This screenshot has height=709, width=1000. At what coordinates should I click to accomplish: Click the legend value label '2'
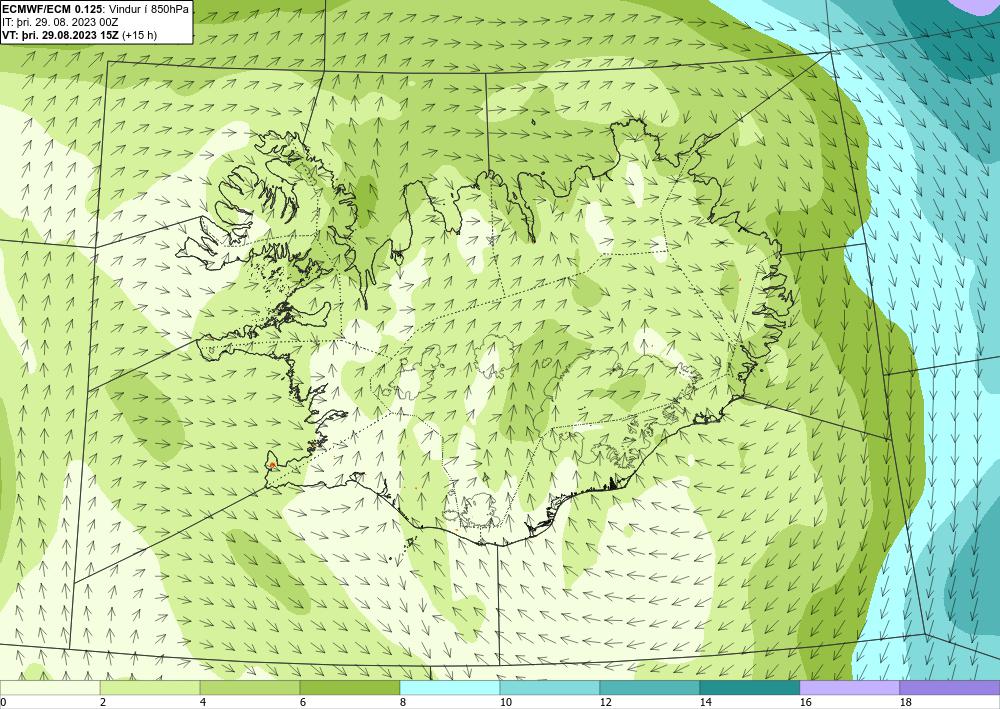click(x=103, y=703)
